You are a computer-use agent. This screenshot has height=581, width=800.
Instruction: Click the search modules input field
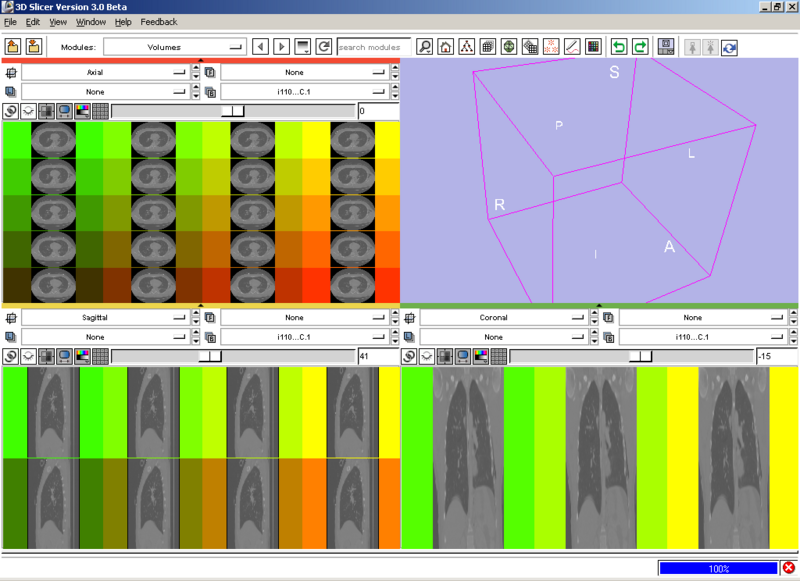[x=375, y=45]
